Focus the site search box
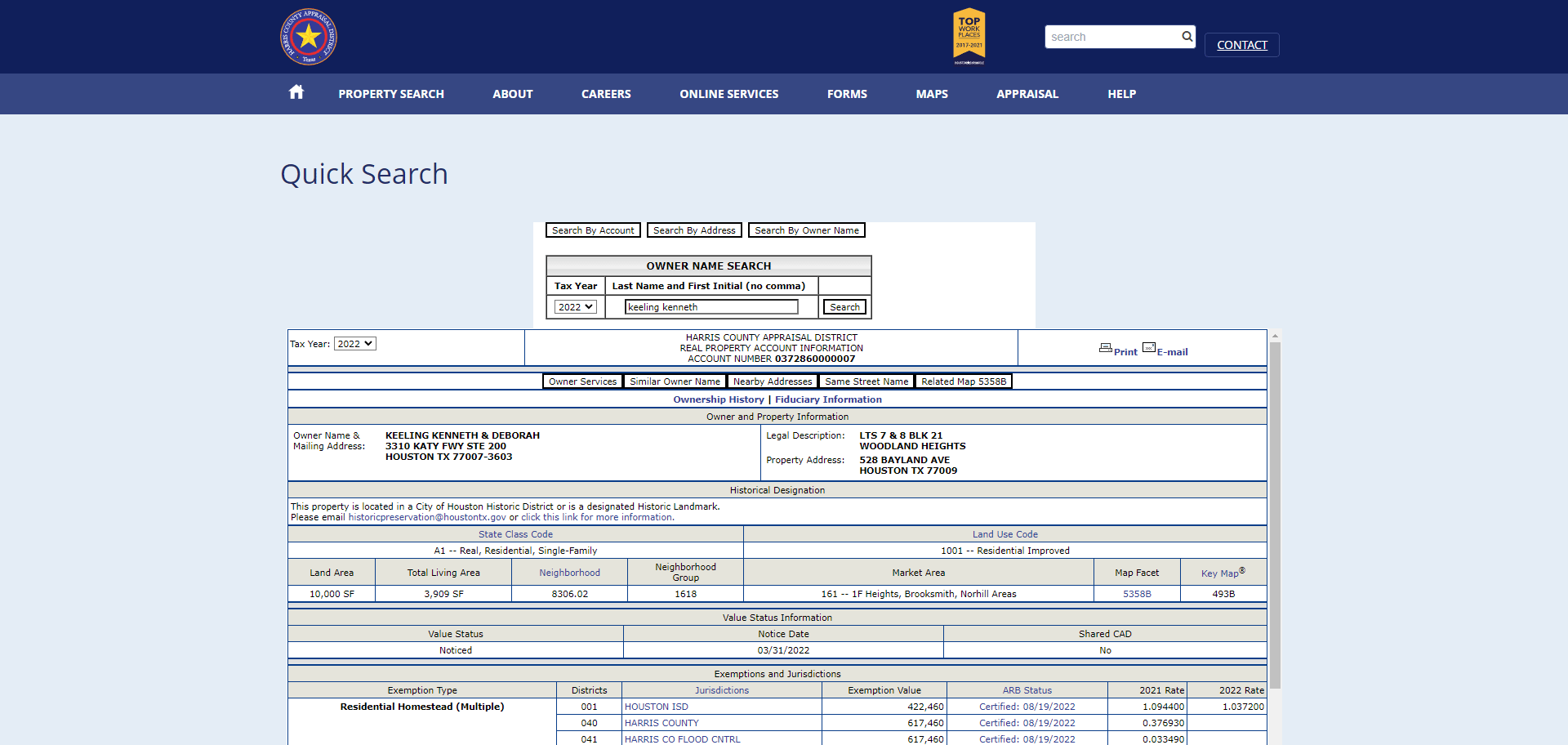This screenshot has width=1568, height=745. [x=1112, y=37]
